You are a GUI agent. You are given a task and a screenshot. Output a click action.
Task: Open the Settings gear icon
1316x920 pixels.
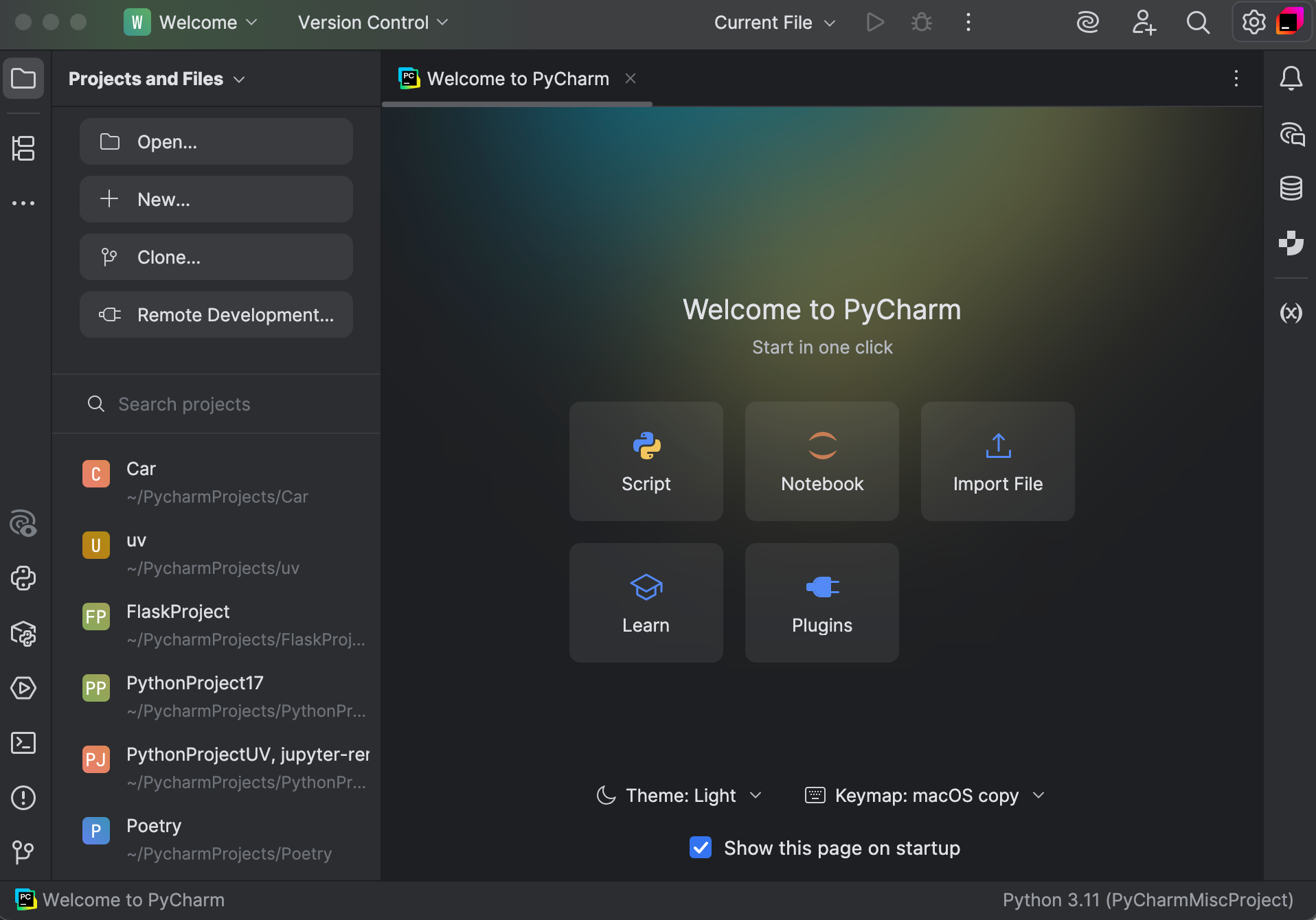tap(1255, 22)
